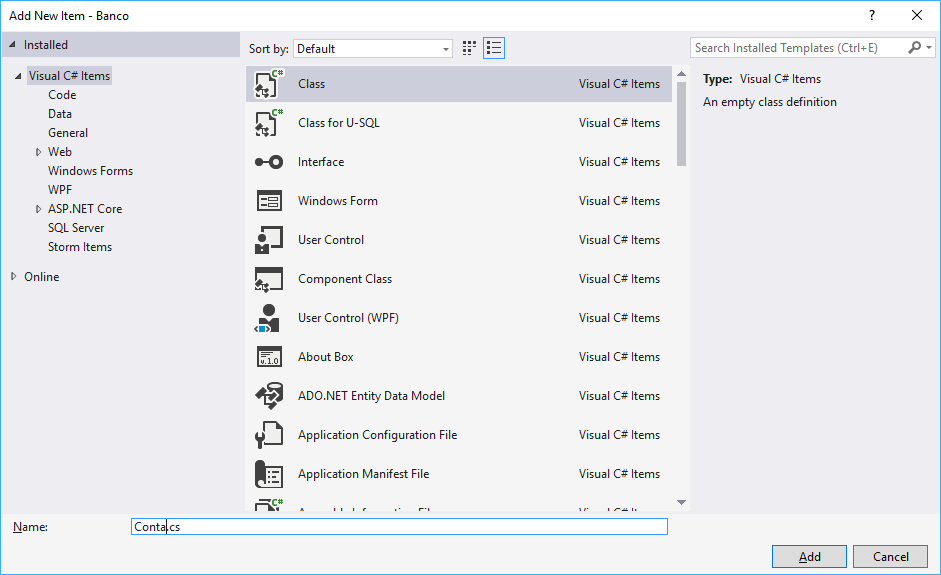Open the help question mark button

point(872,16)
